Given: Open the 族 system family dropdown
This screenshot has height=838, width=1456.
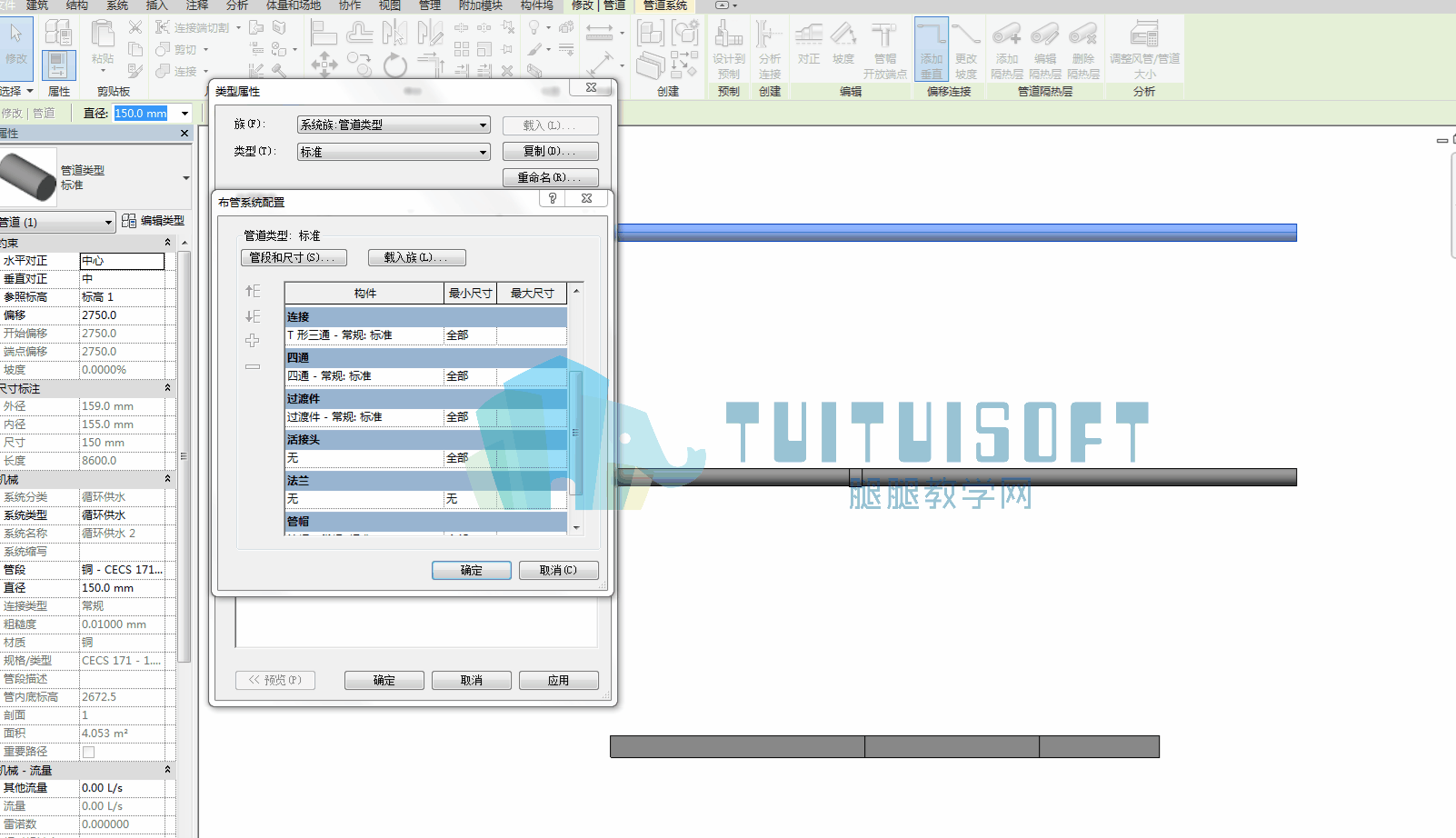Looking at the screenshot, I should click(x=394, y=125).
